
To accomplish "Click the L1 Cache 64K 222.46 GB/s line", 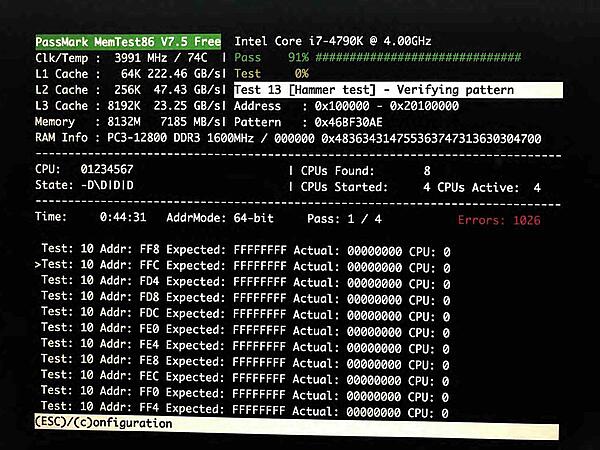I will click(129, 74).
